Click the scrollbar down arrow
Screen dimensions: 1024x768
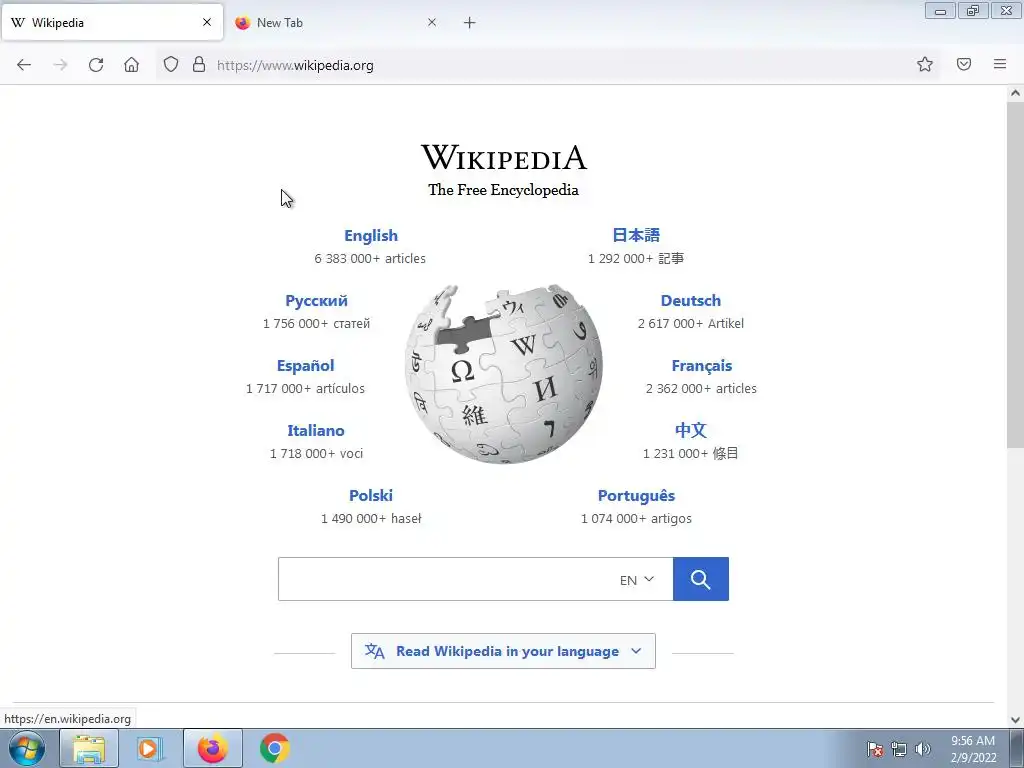(1015, 720)
